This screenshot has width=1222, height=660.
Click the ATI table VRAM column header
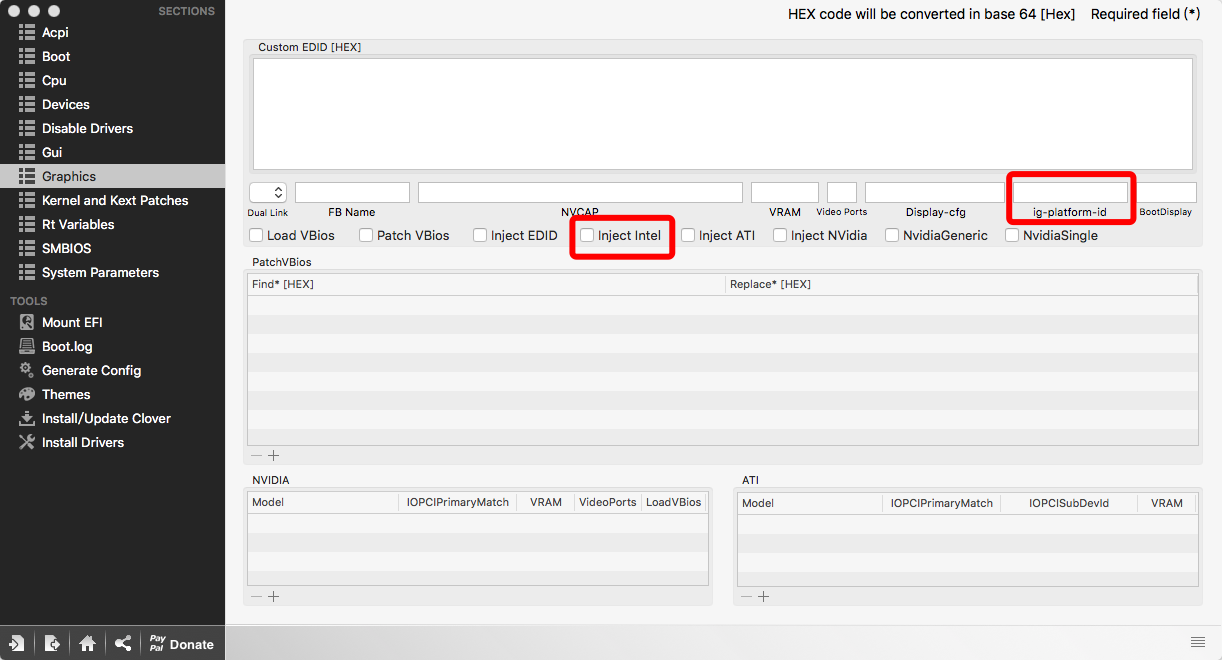tap(1167, 502)
